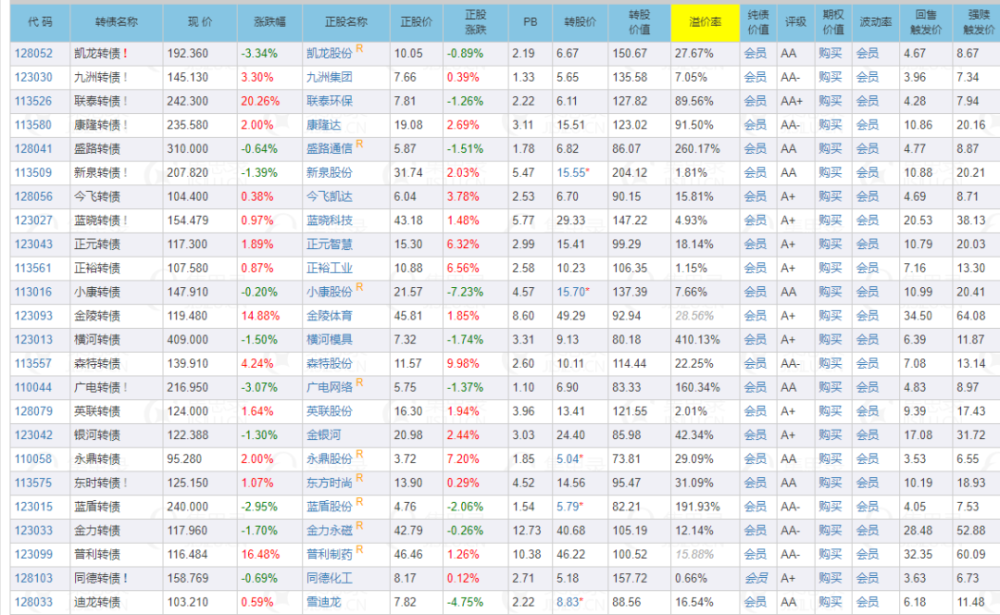Viewport: 1000px width, 615px height.
Task: Open bond code 113580
Action: pos(34,125)
